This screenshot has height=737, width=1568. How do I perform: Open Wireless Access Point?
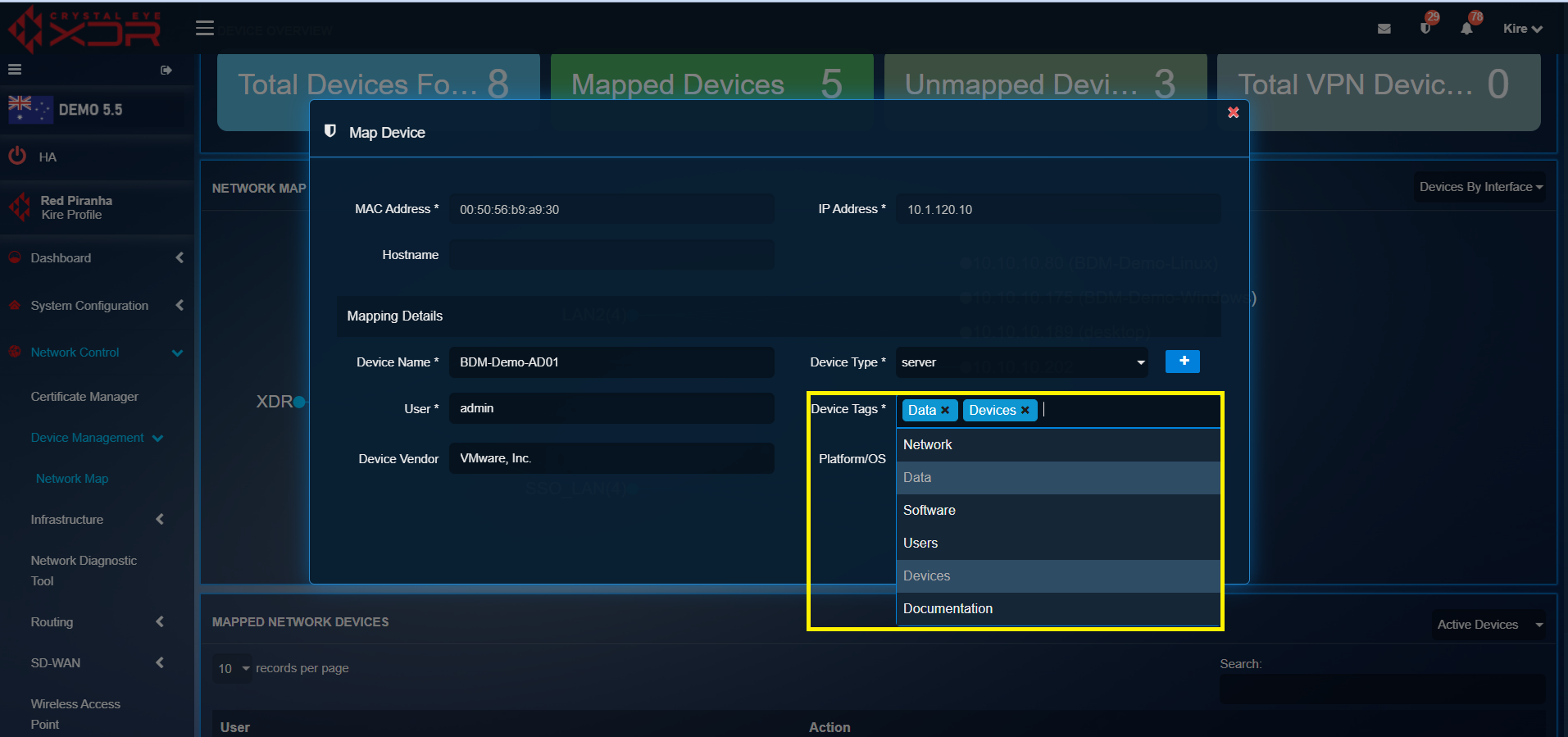[75, 714]
